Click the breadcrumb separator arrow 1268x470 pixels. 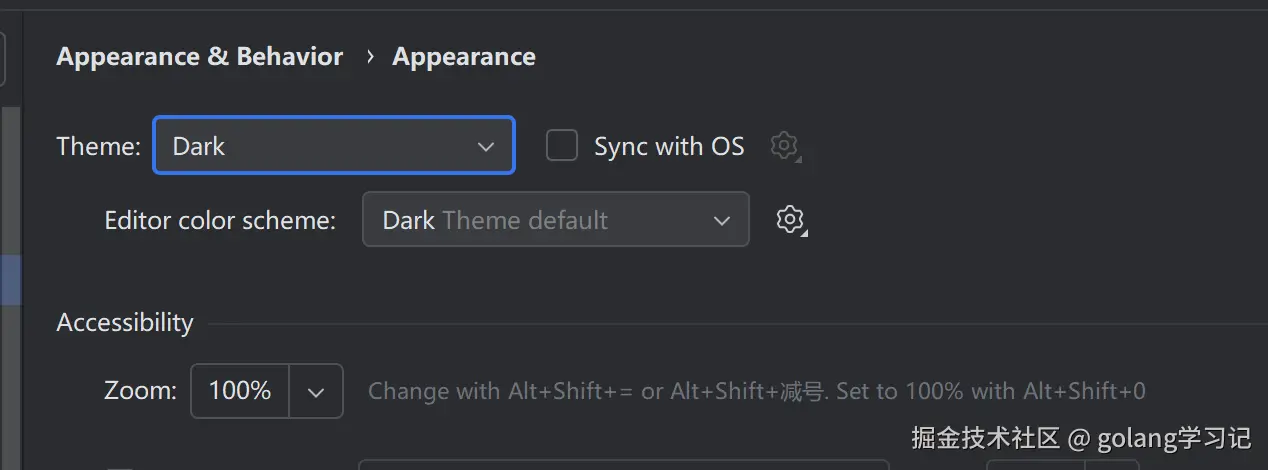(x=370, y=57)
